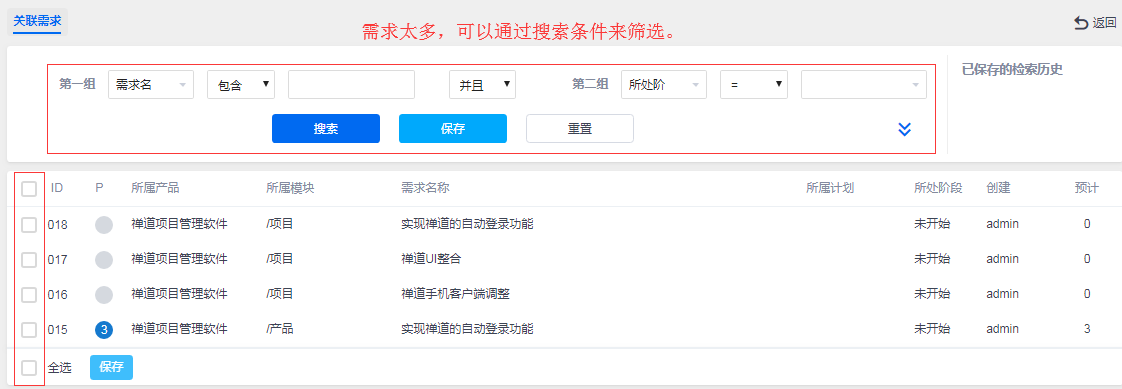Click the 已保存的检索历史 heading
The image size is (1122, 389).
[x=1012, y=69]
